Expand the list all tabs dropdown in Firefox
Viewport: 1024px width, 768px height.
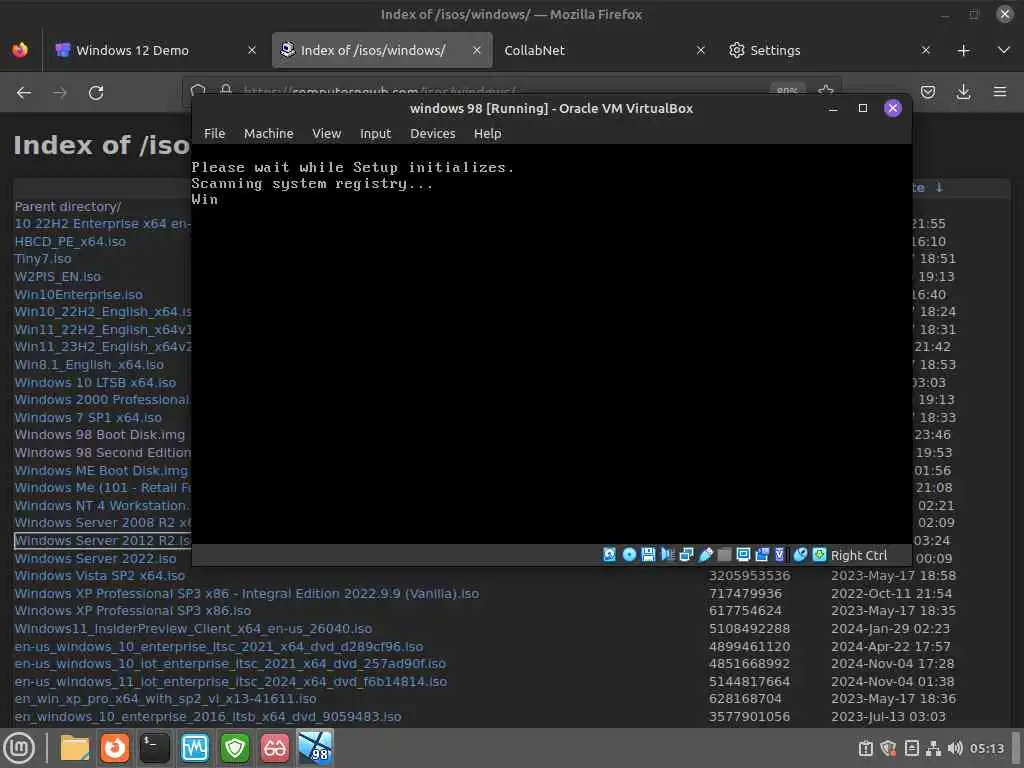tap(1004, 50)
